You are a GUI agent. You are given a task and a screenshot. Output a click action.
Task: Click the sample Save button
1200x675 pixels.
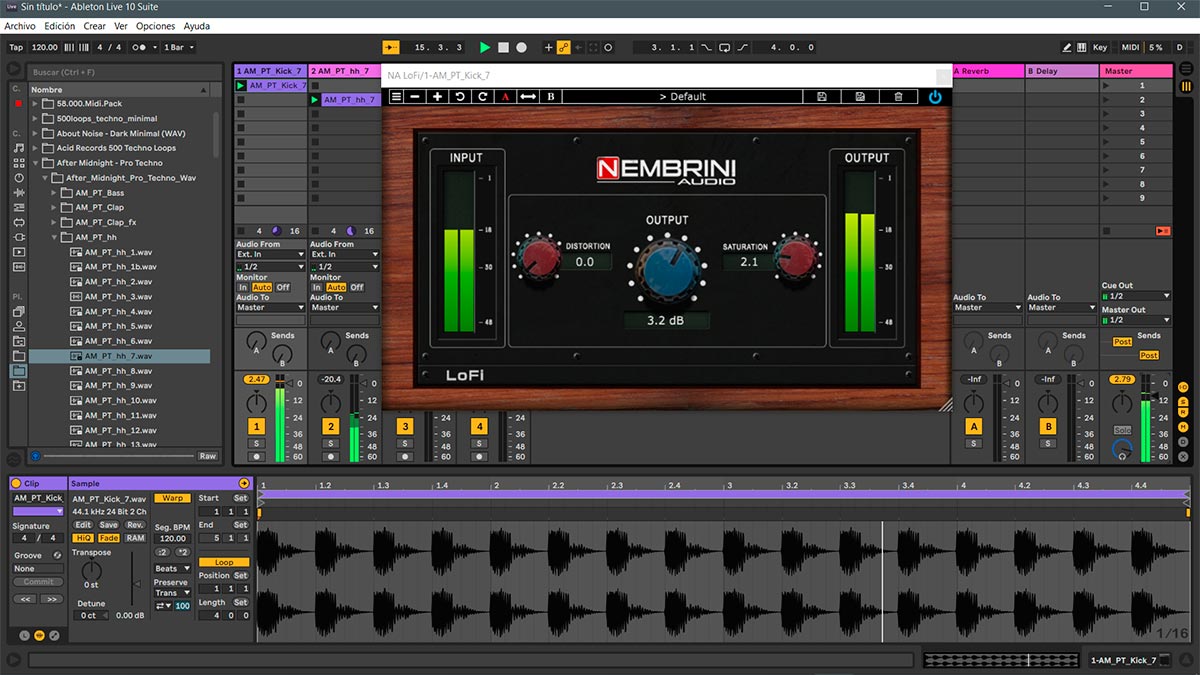click(109, 525)
